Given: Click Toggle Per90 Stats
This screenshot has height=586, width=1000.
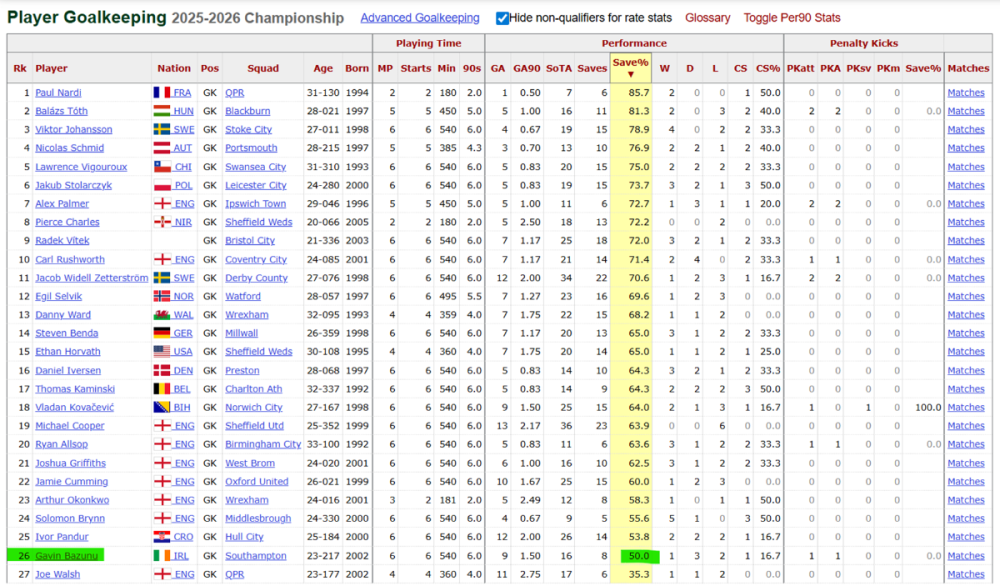Looking at the screenshot, I should click(792, 18).
